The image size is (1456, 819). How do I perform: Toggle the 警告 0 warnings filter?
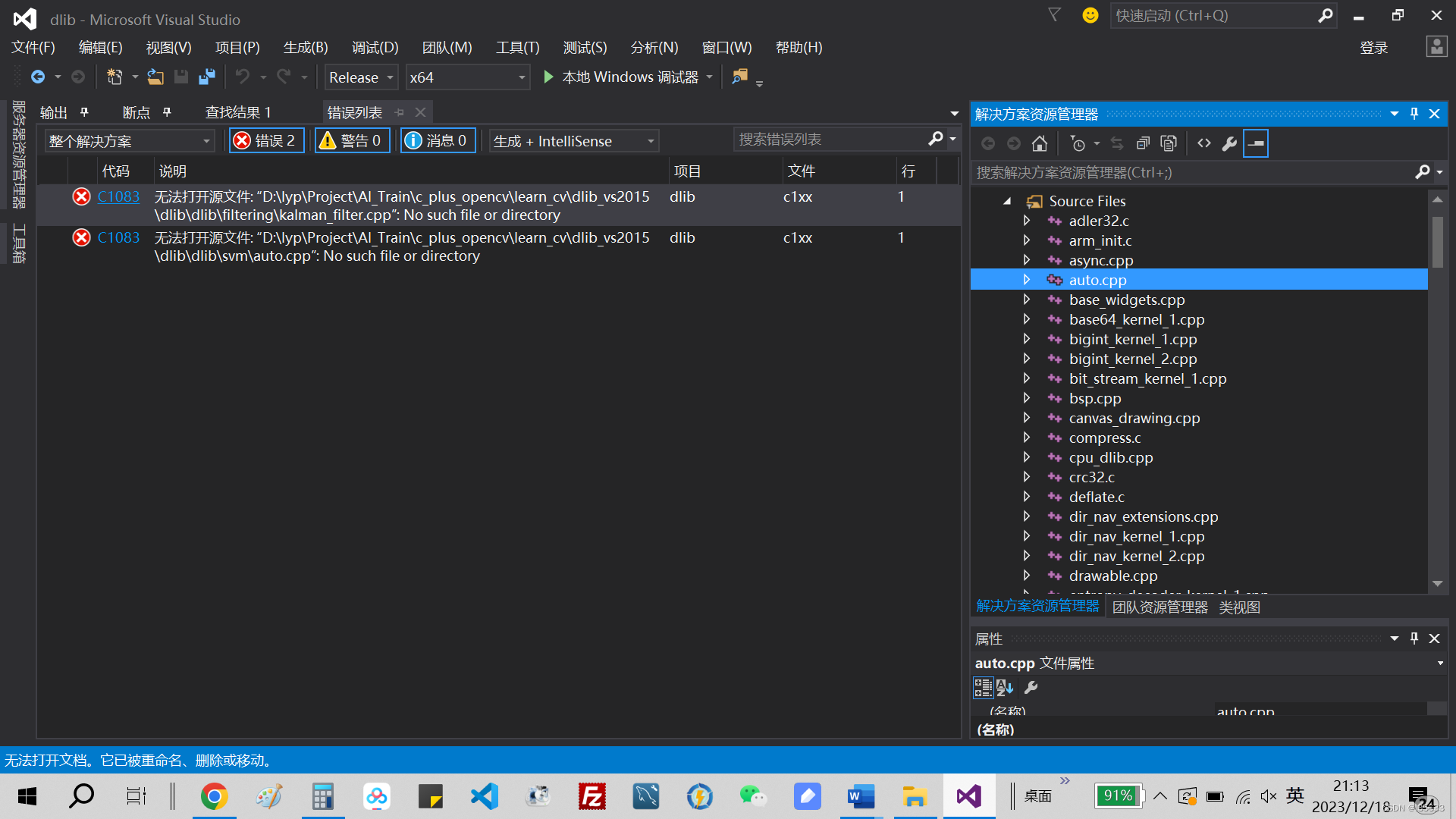tap(352, 140)
